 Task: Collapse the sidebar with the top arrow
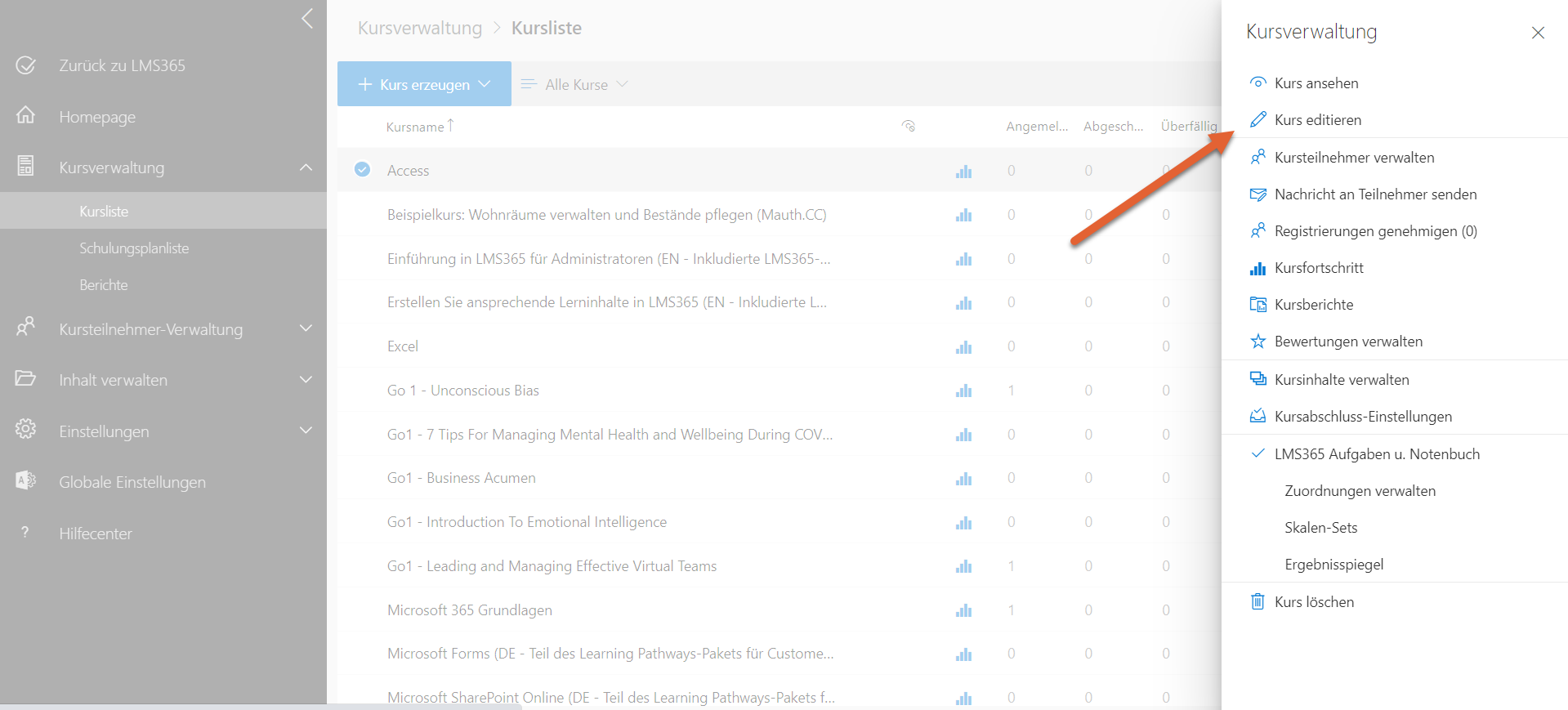307,19
